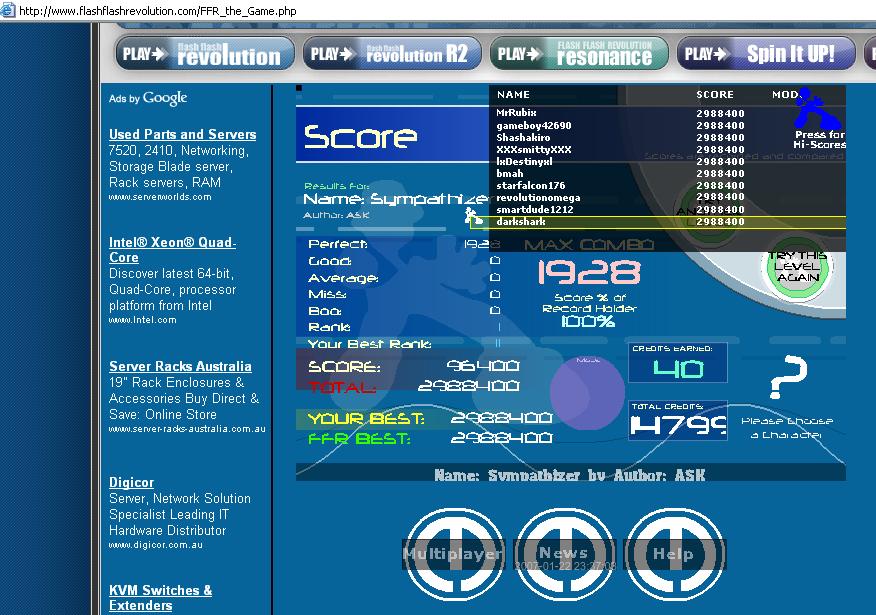The width and height of the screenshot is (876, 615).
Task: Visit www.digicor.com.au ad URL
Action: click(x=156, y=545)
